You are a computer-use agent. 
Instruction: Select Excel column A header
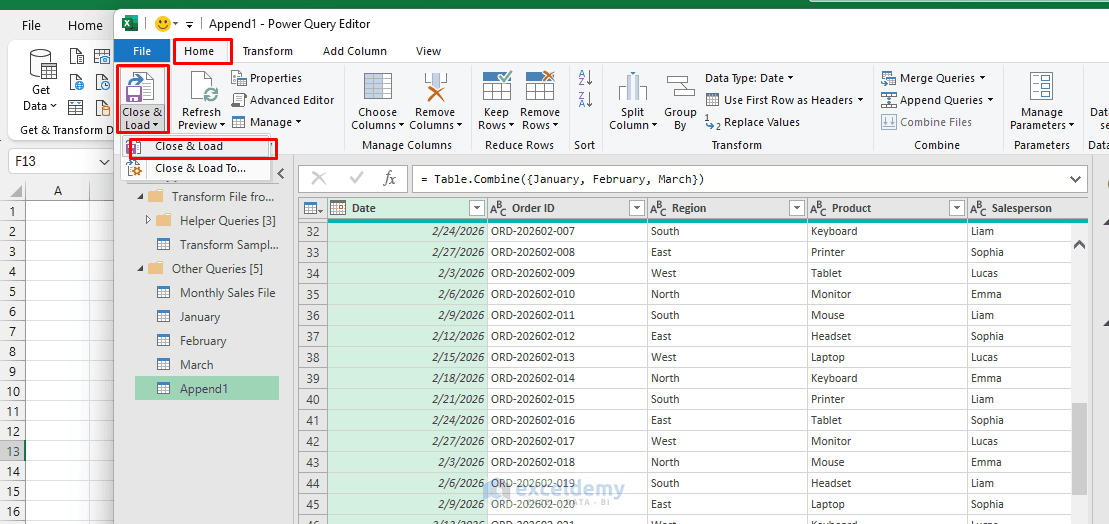coord(58,191)
